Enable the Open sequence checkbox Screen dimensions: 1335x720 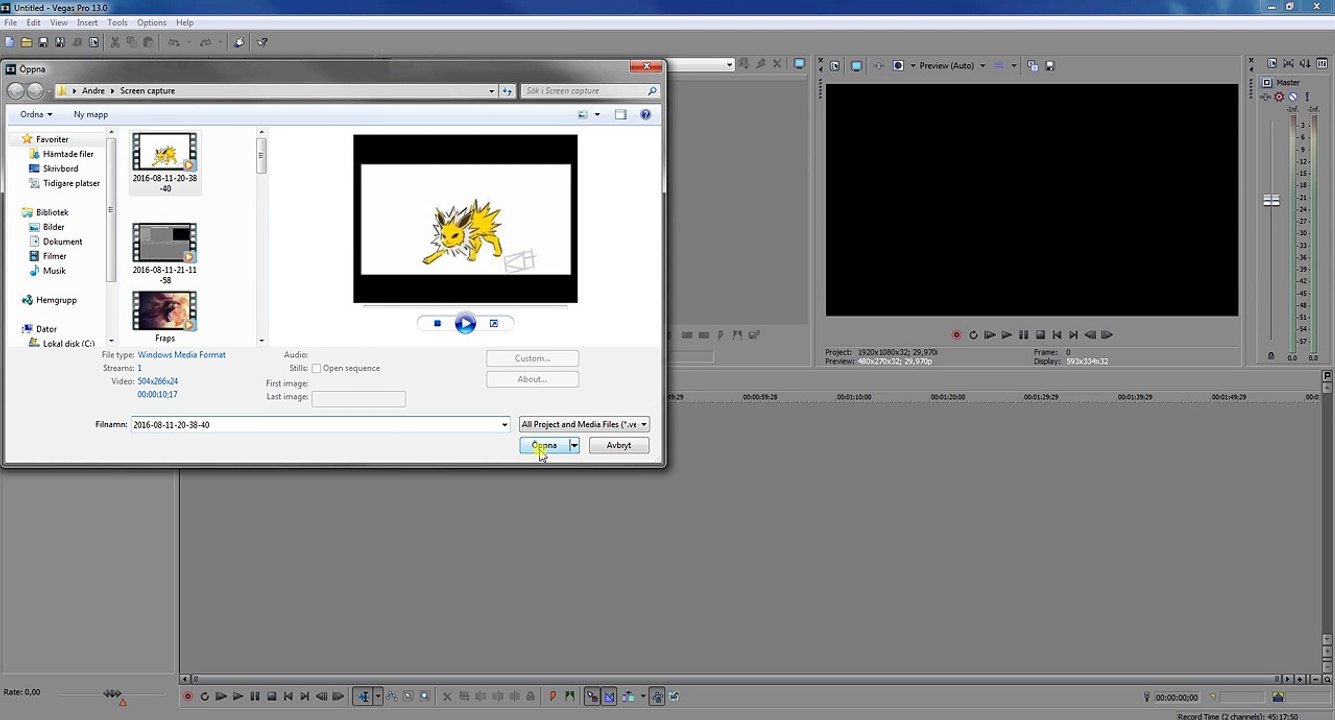point(316,368)
